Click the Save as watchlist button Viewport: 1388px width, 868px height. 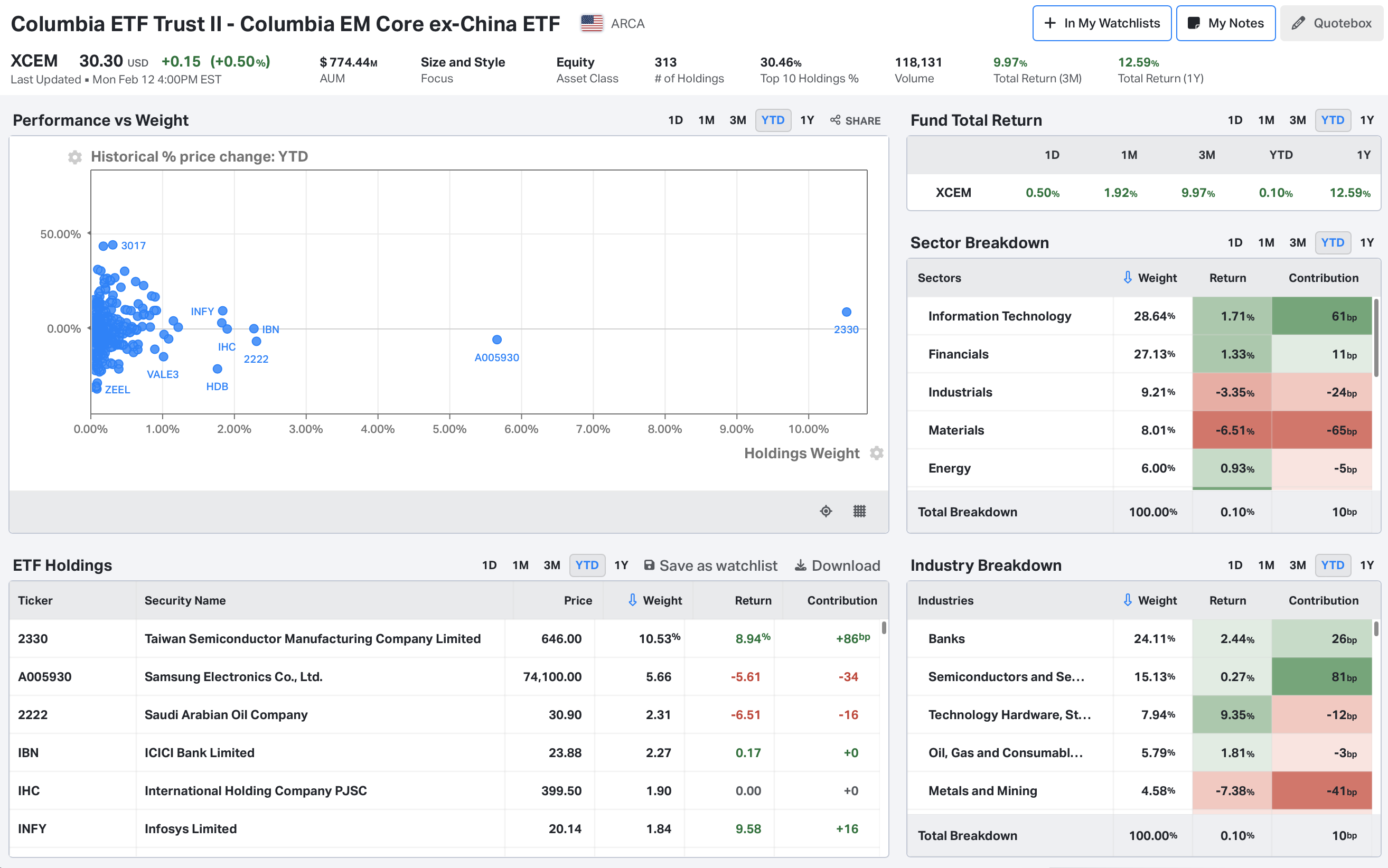710,565
